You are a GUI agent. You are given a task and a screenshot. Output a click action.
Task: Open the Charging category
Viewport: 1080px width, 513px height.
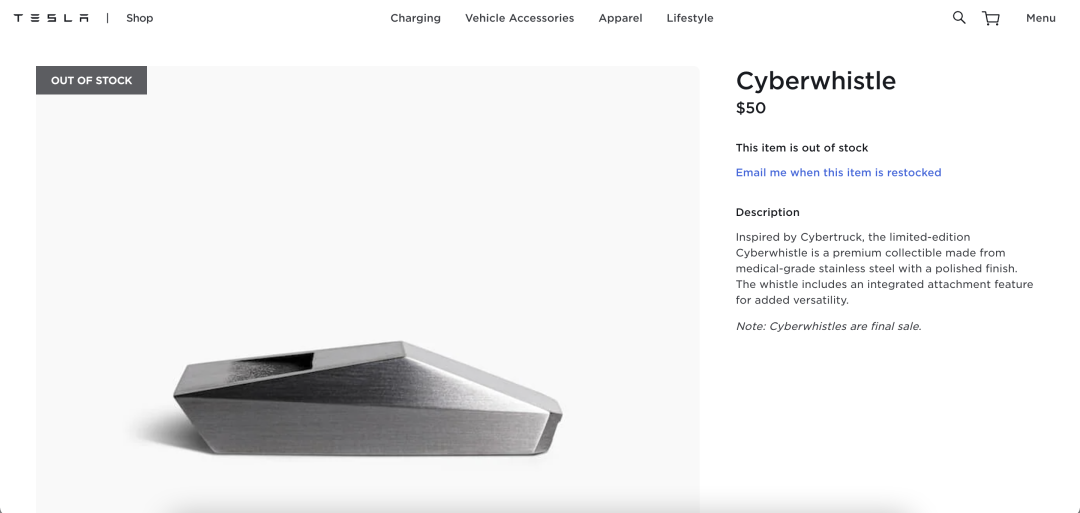(x=415, y=18)
